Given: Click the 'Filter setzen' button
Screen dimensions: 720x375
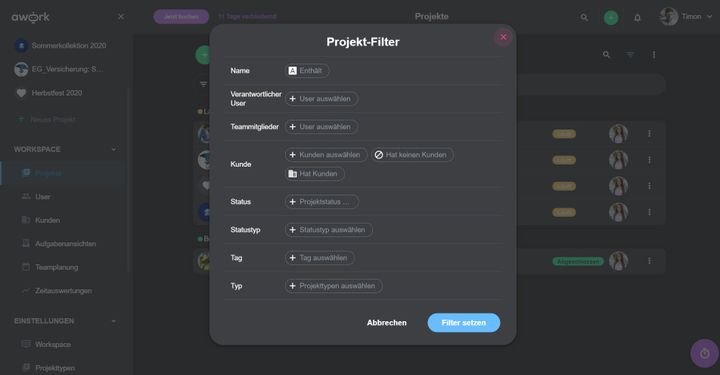Looking at the screenshot, I should 464,323.
